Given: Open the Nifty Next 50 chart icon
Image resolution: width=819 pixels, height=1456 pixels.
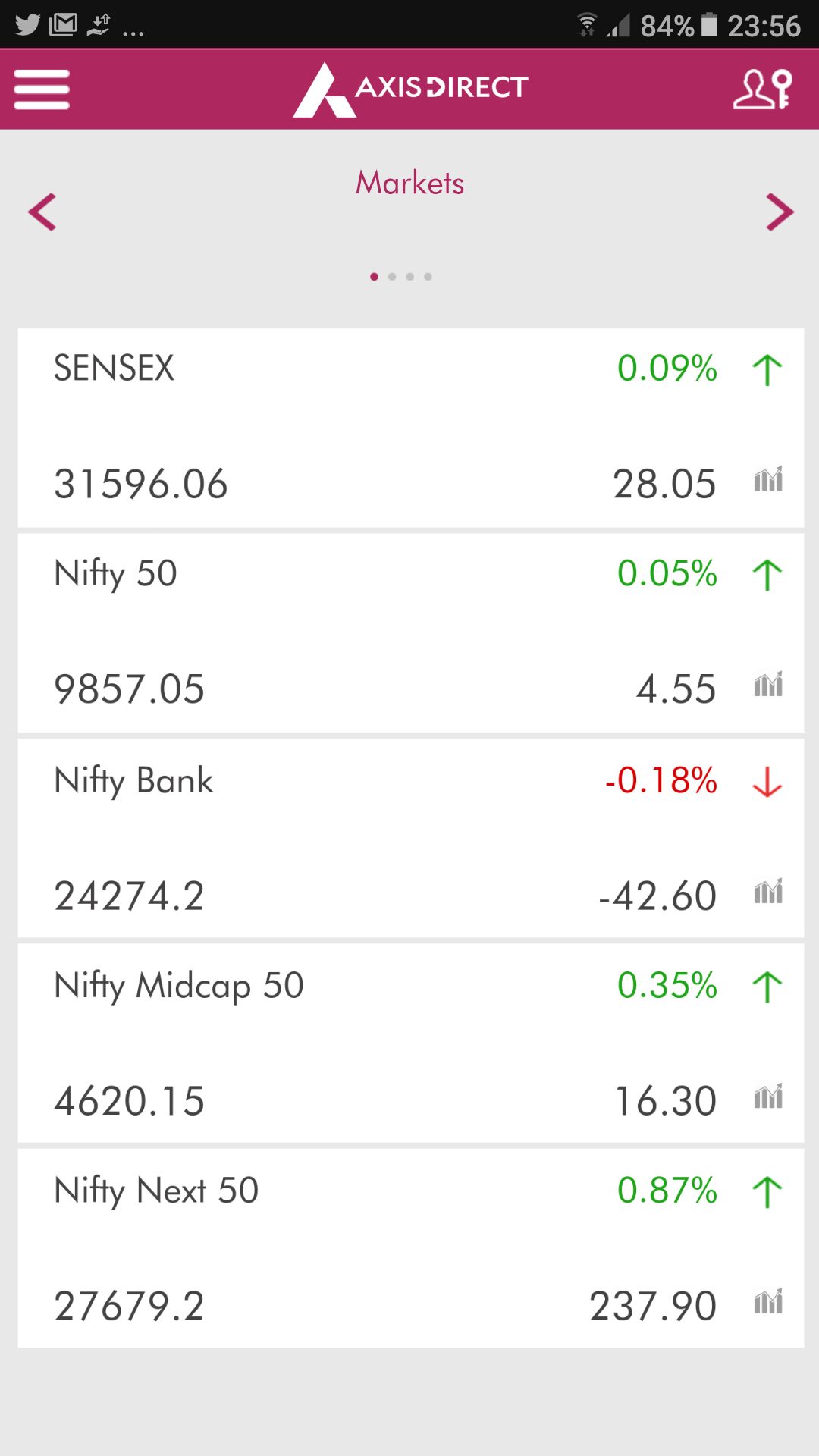Looking at the screenshot, I should [x=767, y=1303].
